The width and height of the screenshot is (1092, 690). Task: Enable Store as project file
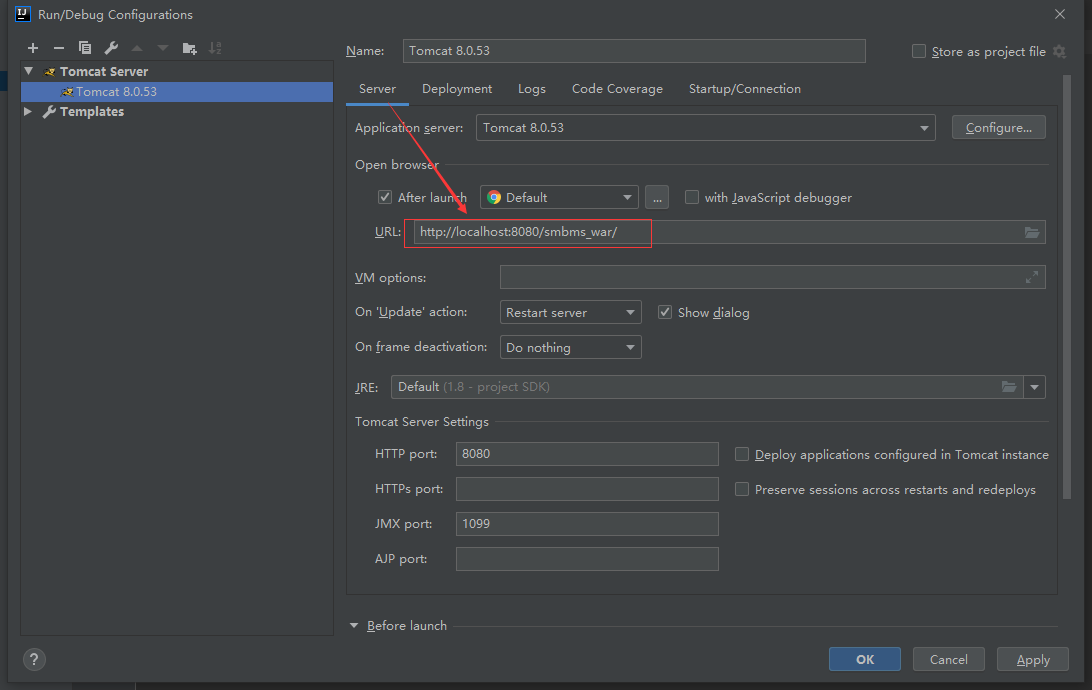pos(919,52)
